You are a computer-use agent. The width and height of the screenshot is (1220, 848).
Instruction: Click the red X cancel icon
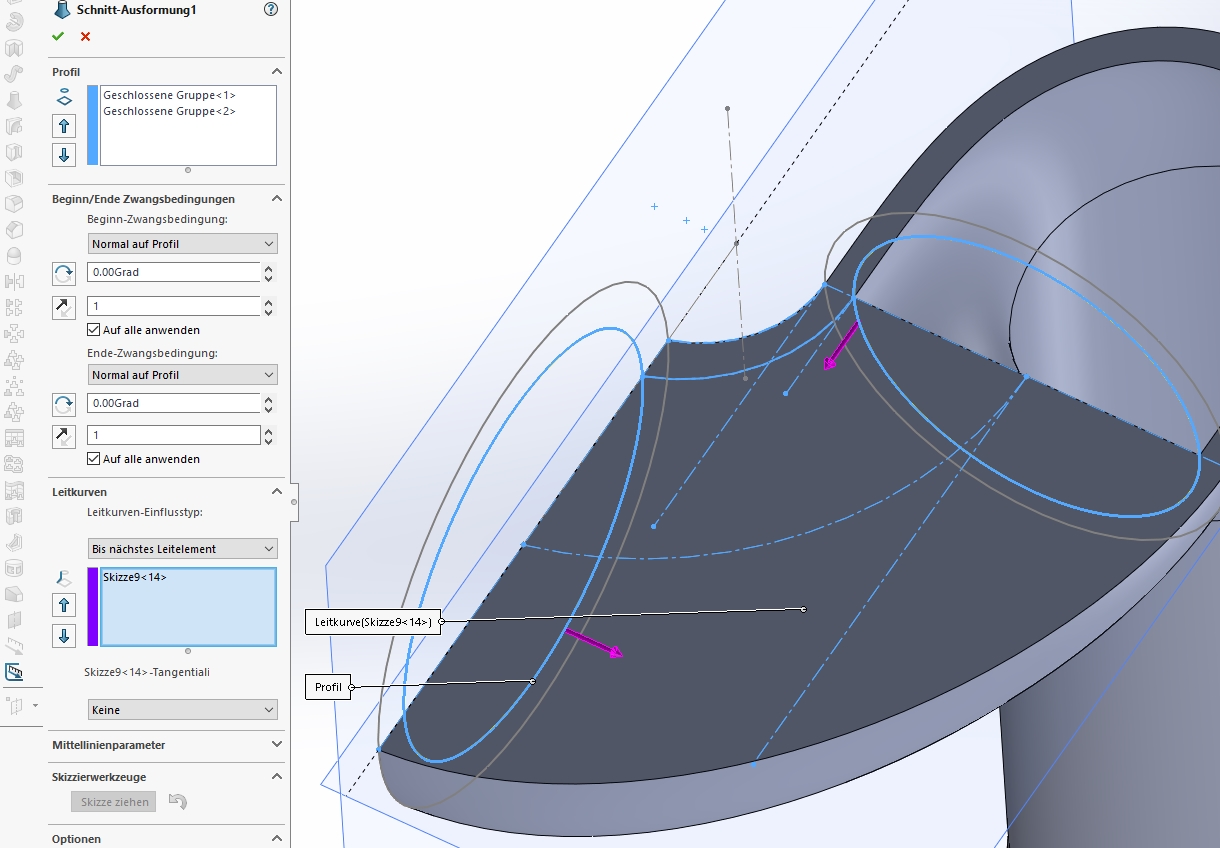(x=85, y=36)
